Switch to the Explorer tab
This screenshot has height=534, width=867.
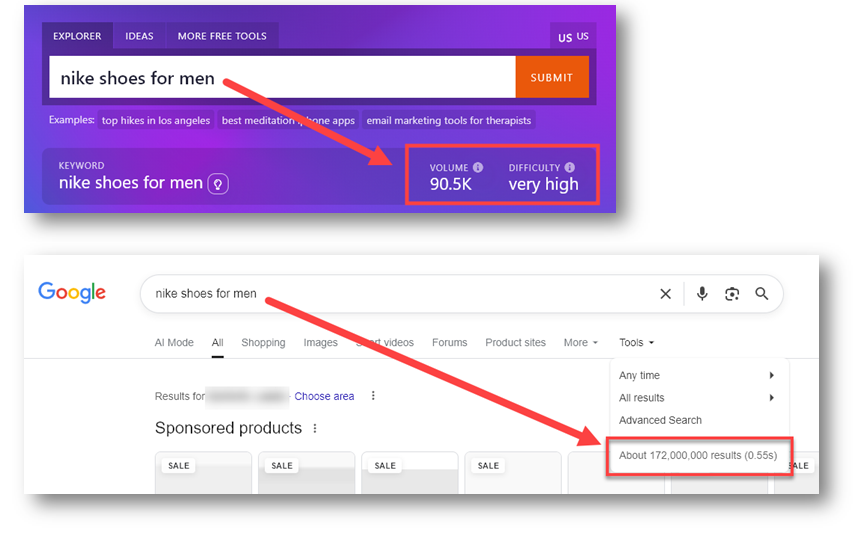[x=77, y=36]
